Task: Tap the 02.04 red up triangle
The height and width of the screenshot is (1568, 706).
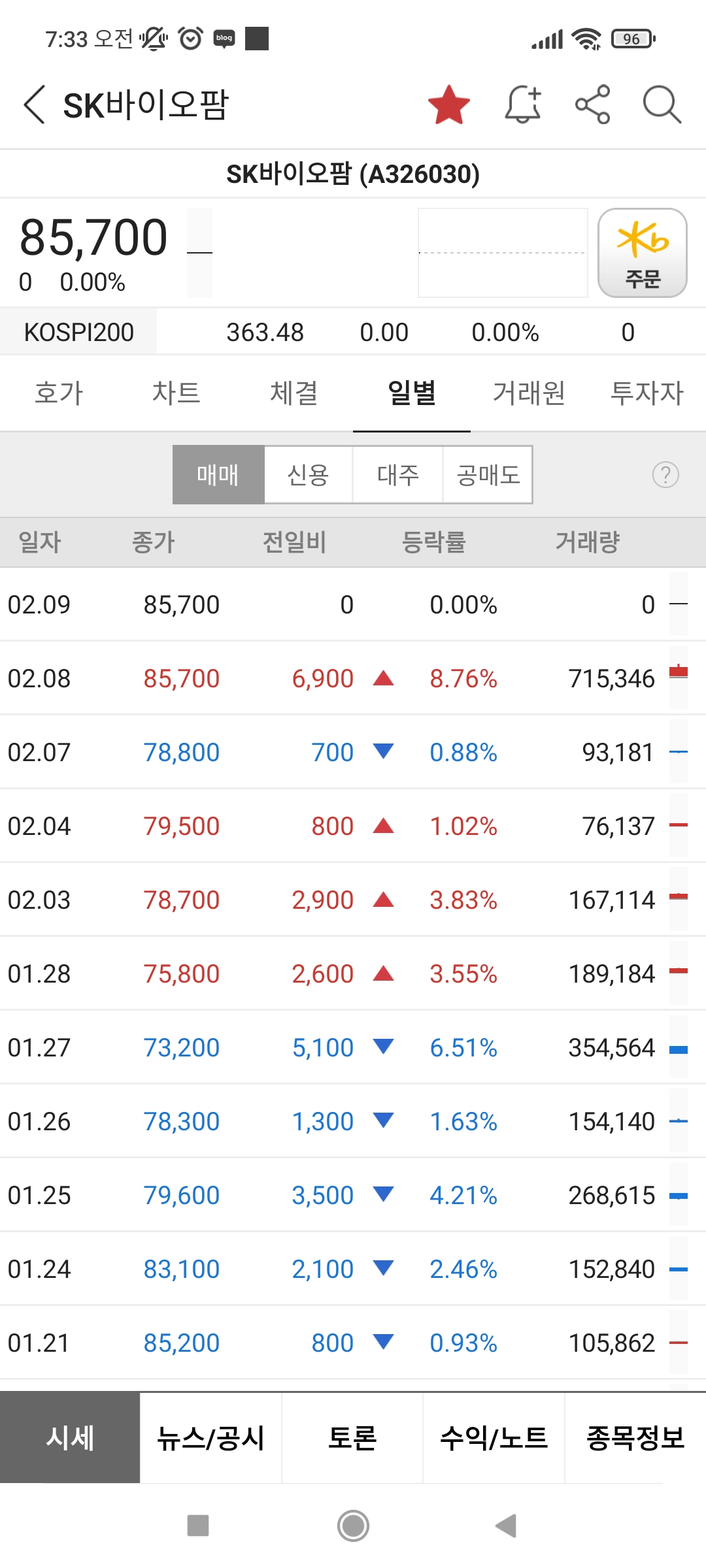Action: tap(383, 826)
